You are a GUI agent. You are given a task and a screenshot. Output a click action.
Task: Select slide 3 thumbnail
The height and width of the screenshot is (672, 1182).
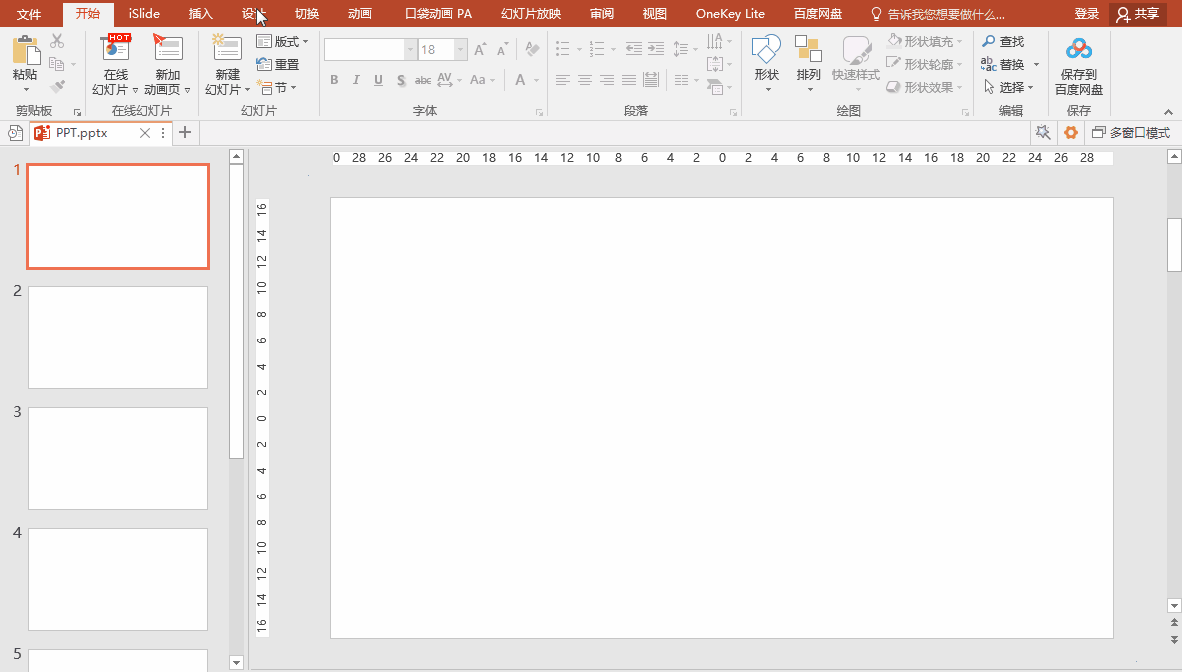(x=118, y=458)
